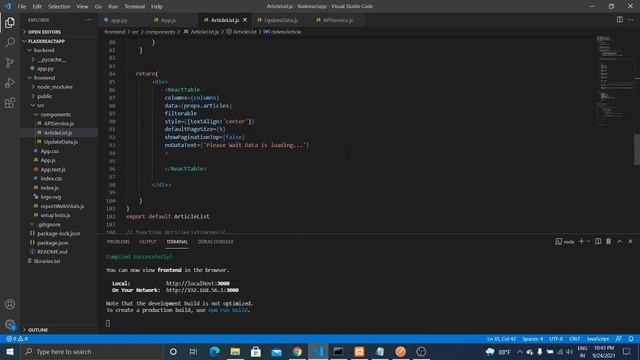
Task: Open the Selection menu
Action: pos(59,6)
